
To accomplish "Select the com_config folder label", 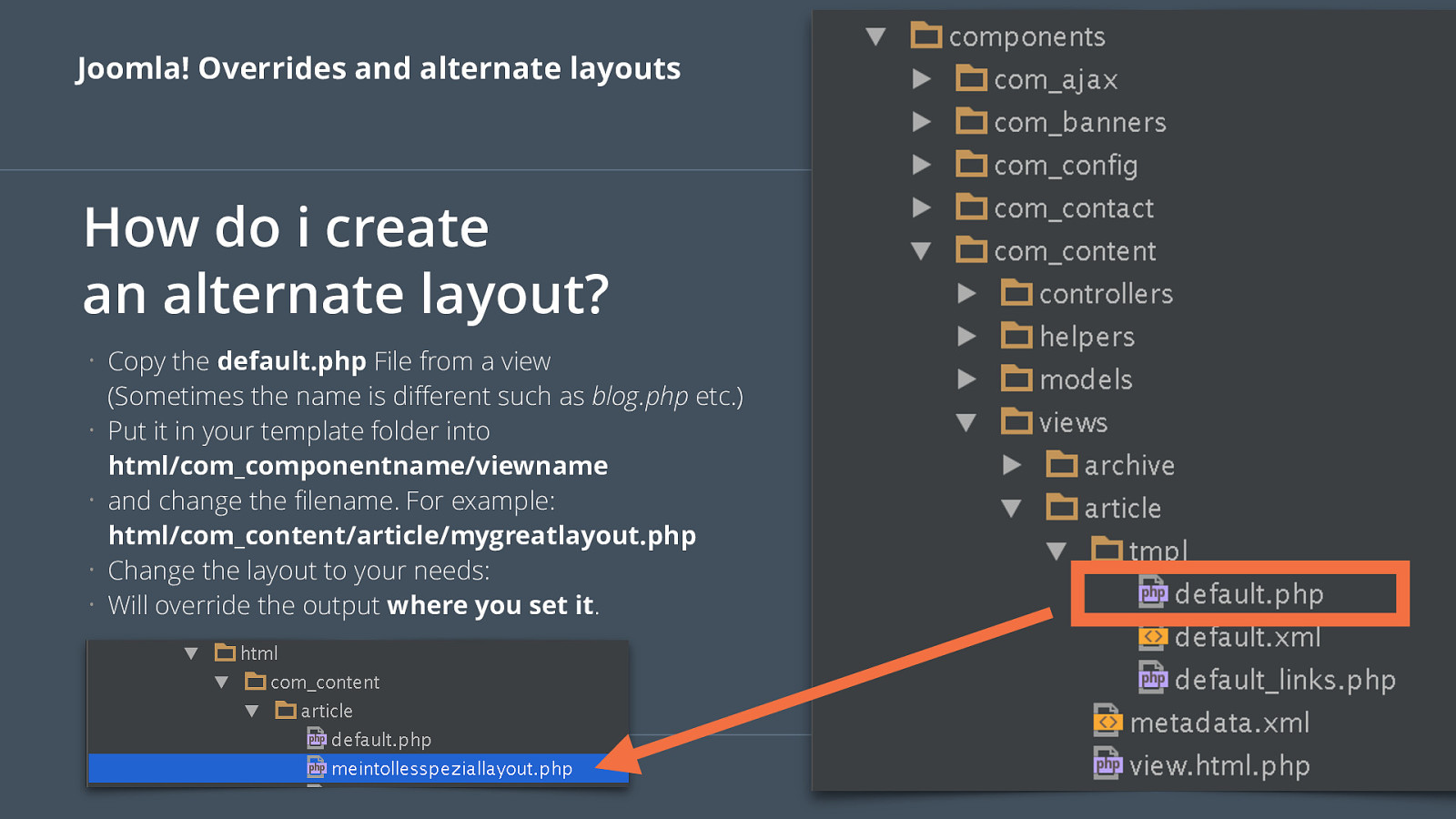I will pyautogui.click(x=1066, y=166).
